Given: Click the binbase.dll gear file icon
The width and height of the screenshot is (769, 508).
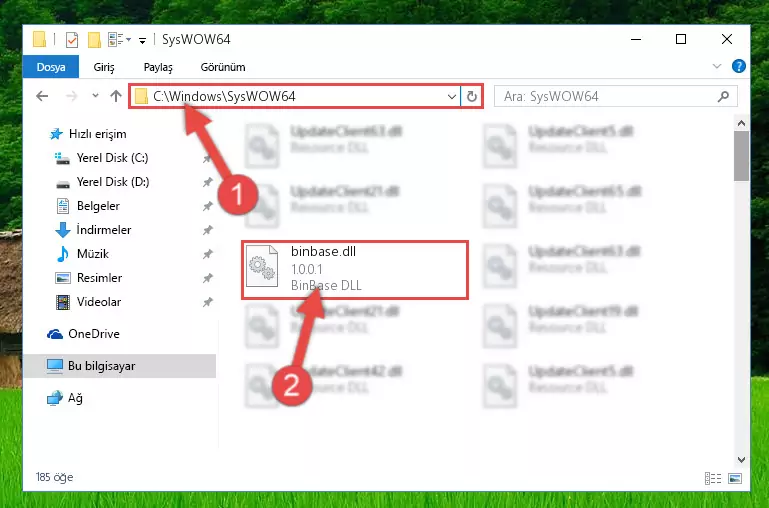Looking at the screenshot, I should [262, 266].
